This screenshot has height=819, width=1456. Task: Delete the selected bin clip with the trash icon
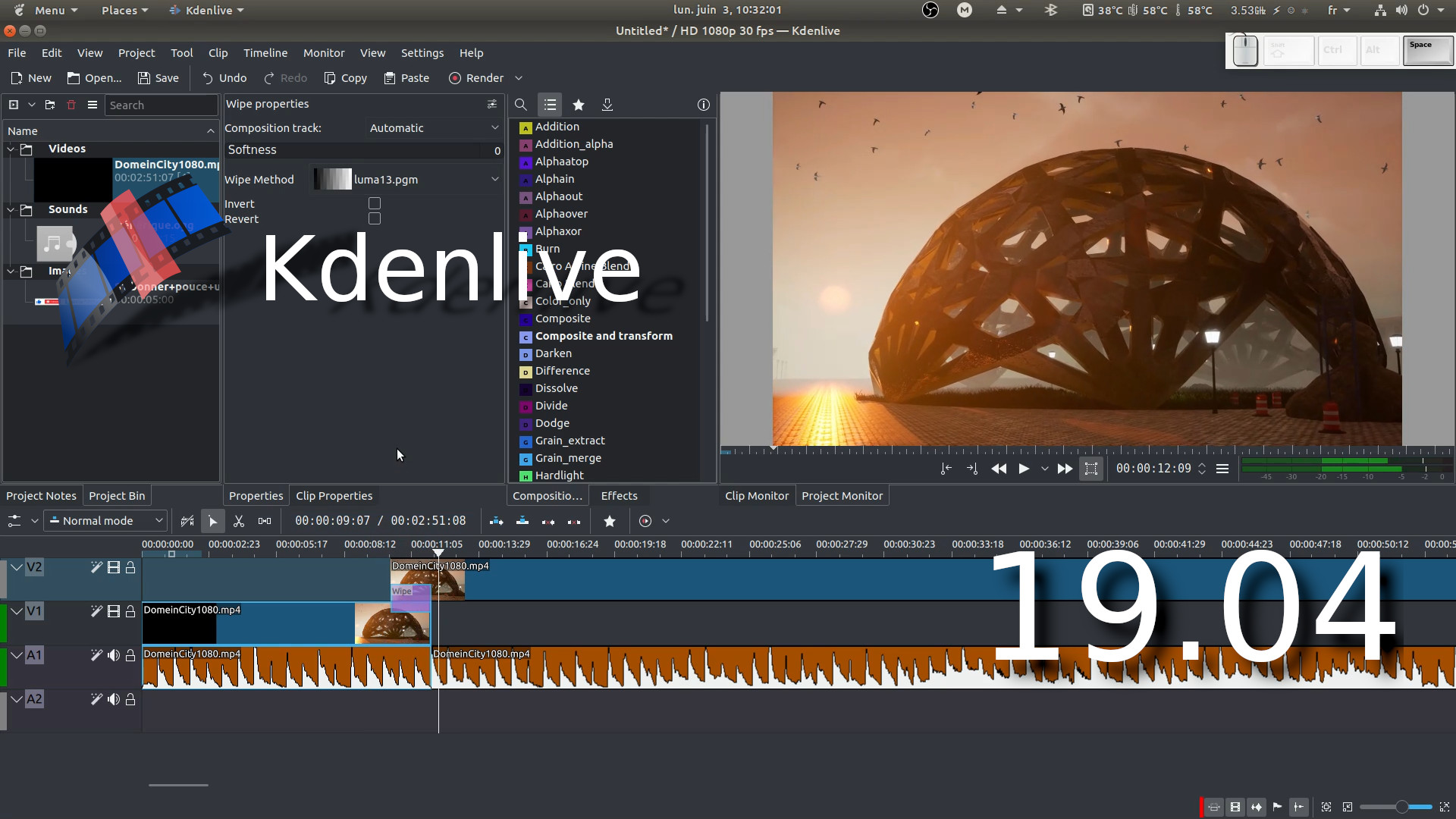[71, 105]
